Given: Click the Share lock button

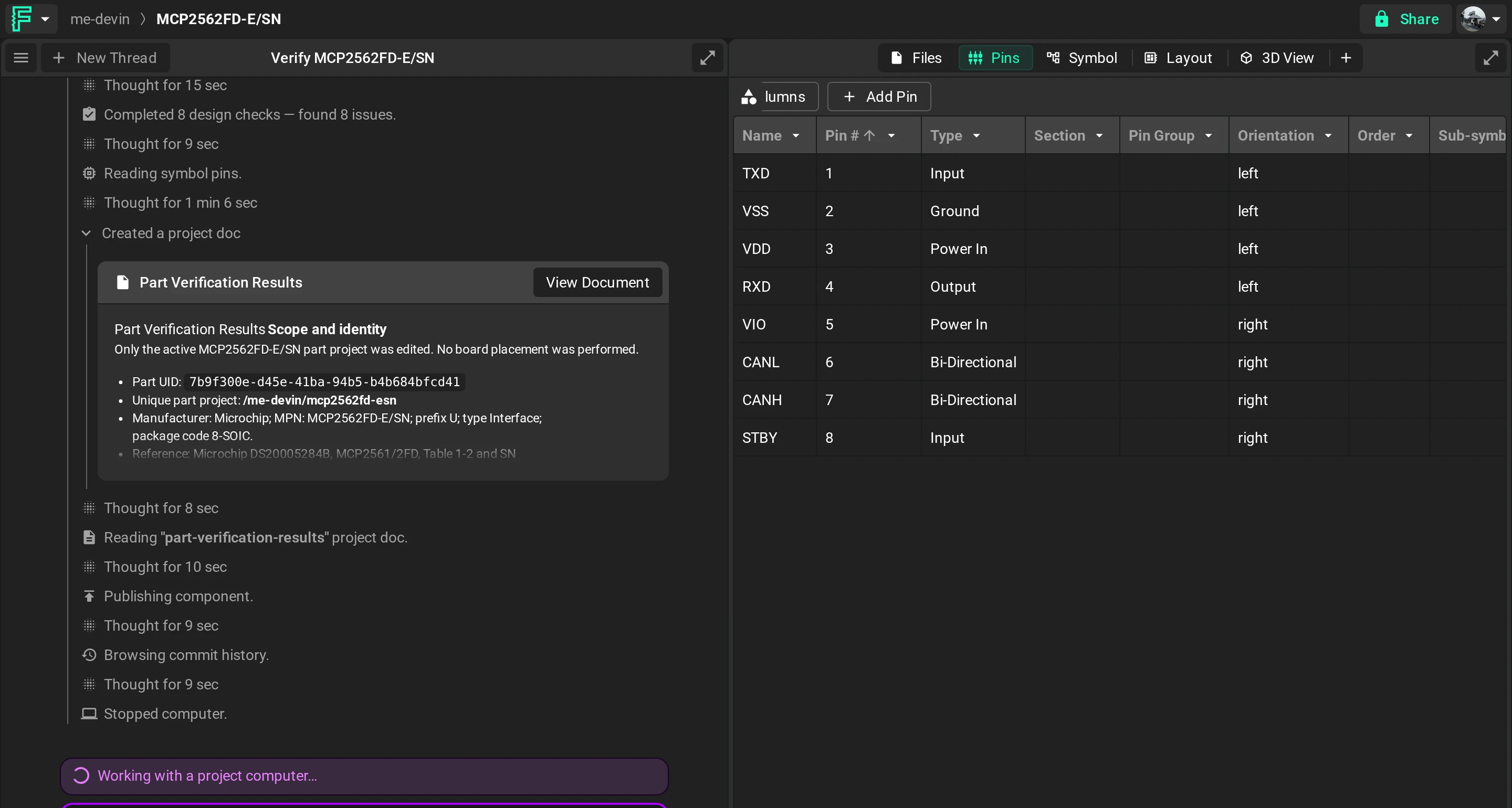Looking at the screenshot, I should click(x=1406, y=19).
